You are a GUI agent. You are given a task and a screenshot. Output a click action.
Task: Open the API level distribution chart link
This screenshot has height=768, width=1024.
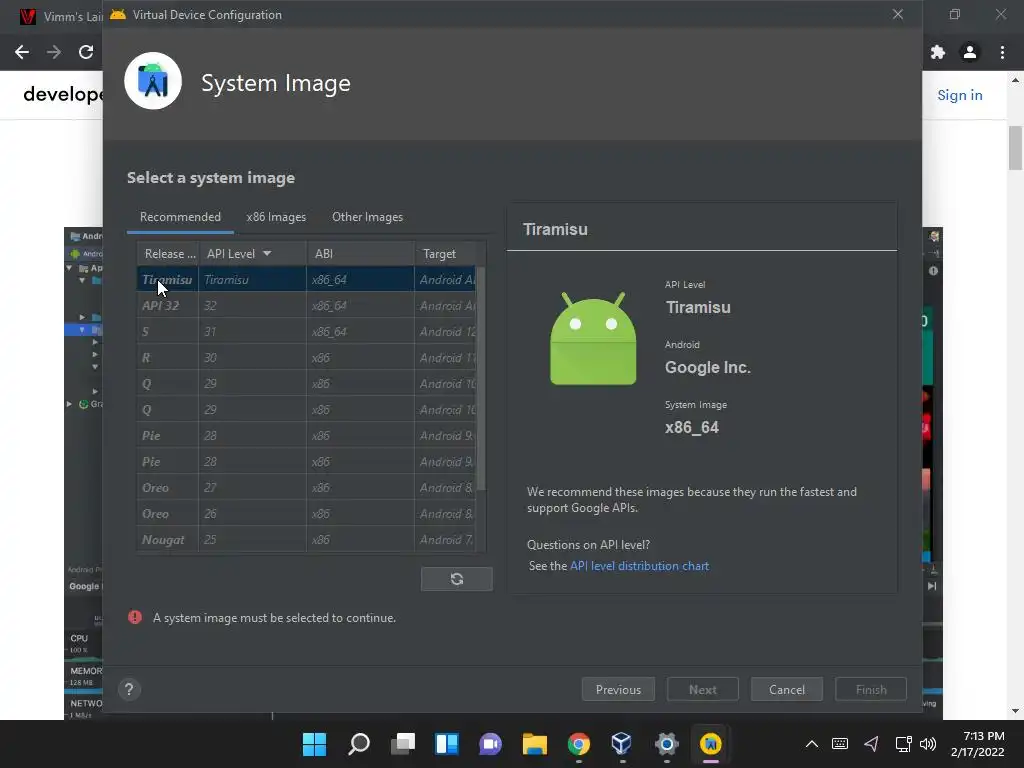tap(639, 566)
